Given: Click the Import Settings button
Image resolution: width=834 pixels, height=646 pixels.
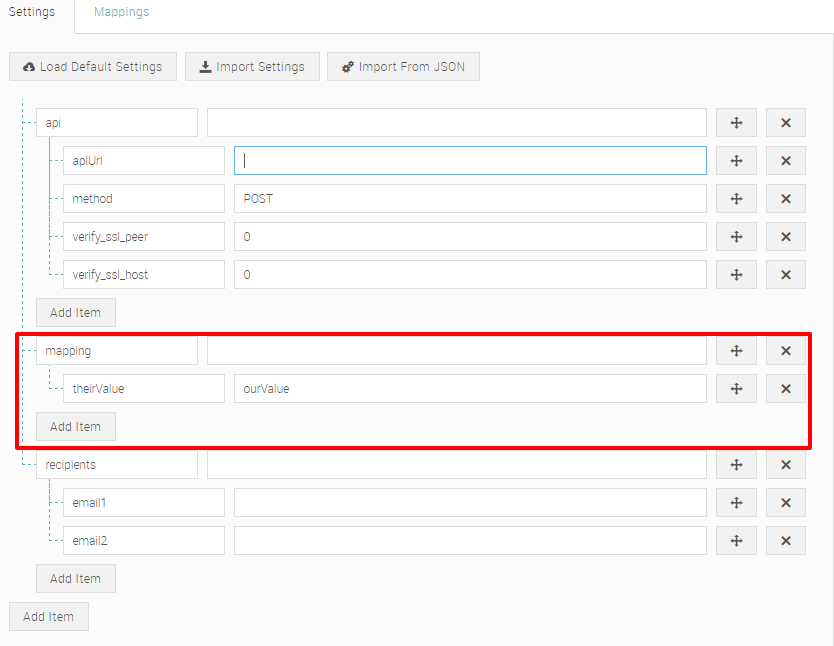Looking at the screenshot, I should (252, 66).
